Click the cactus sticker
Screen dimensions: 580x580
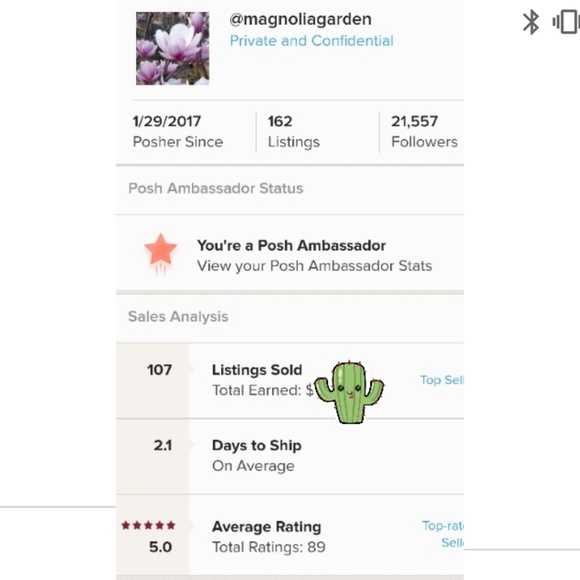(349, 392)
